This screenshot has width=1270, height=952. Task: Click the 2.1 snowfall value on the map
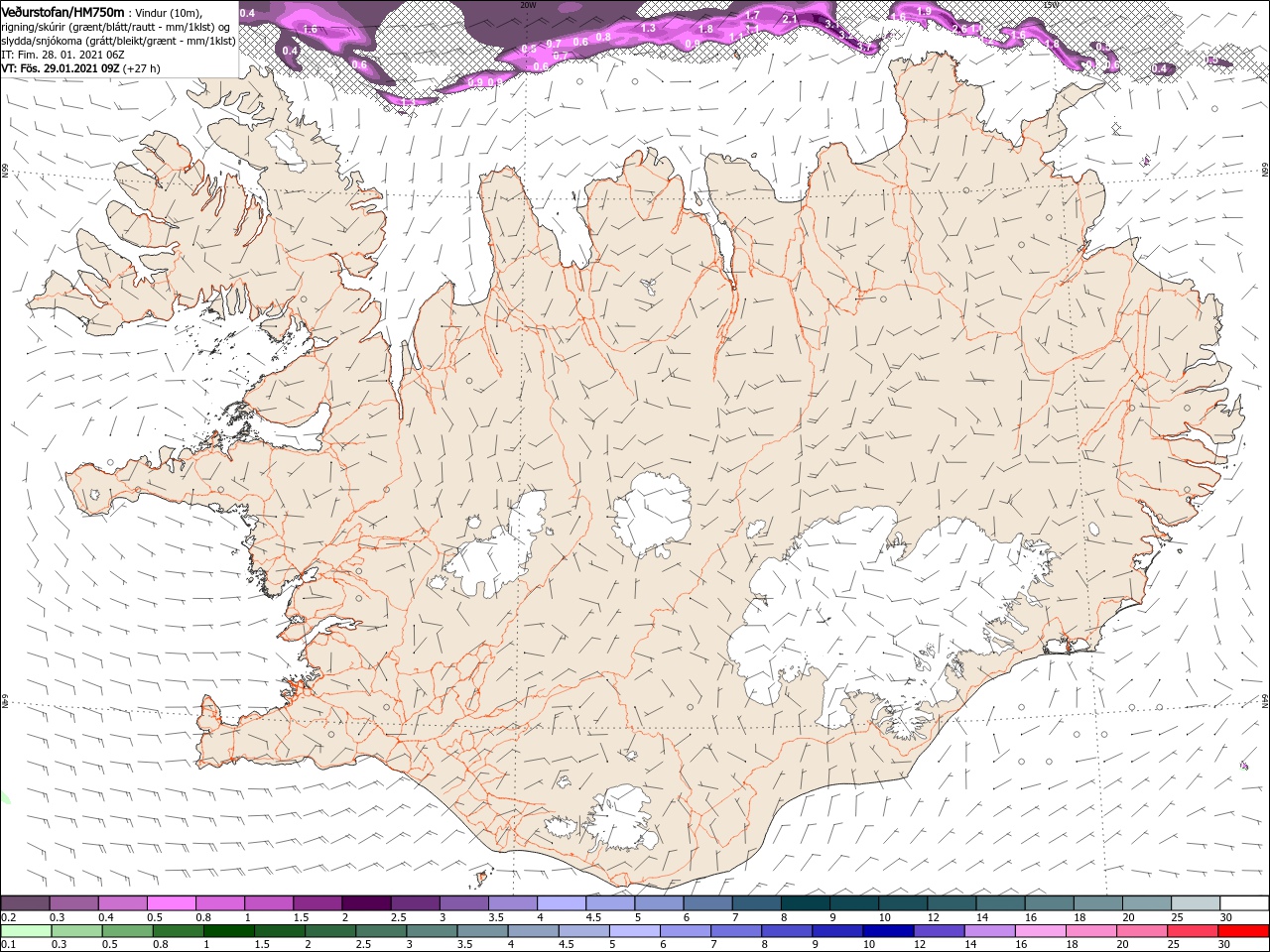pos(790,19)
